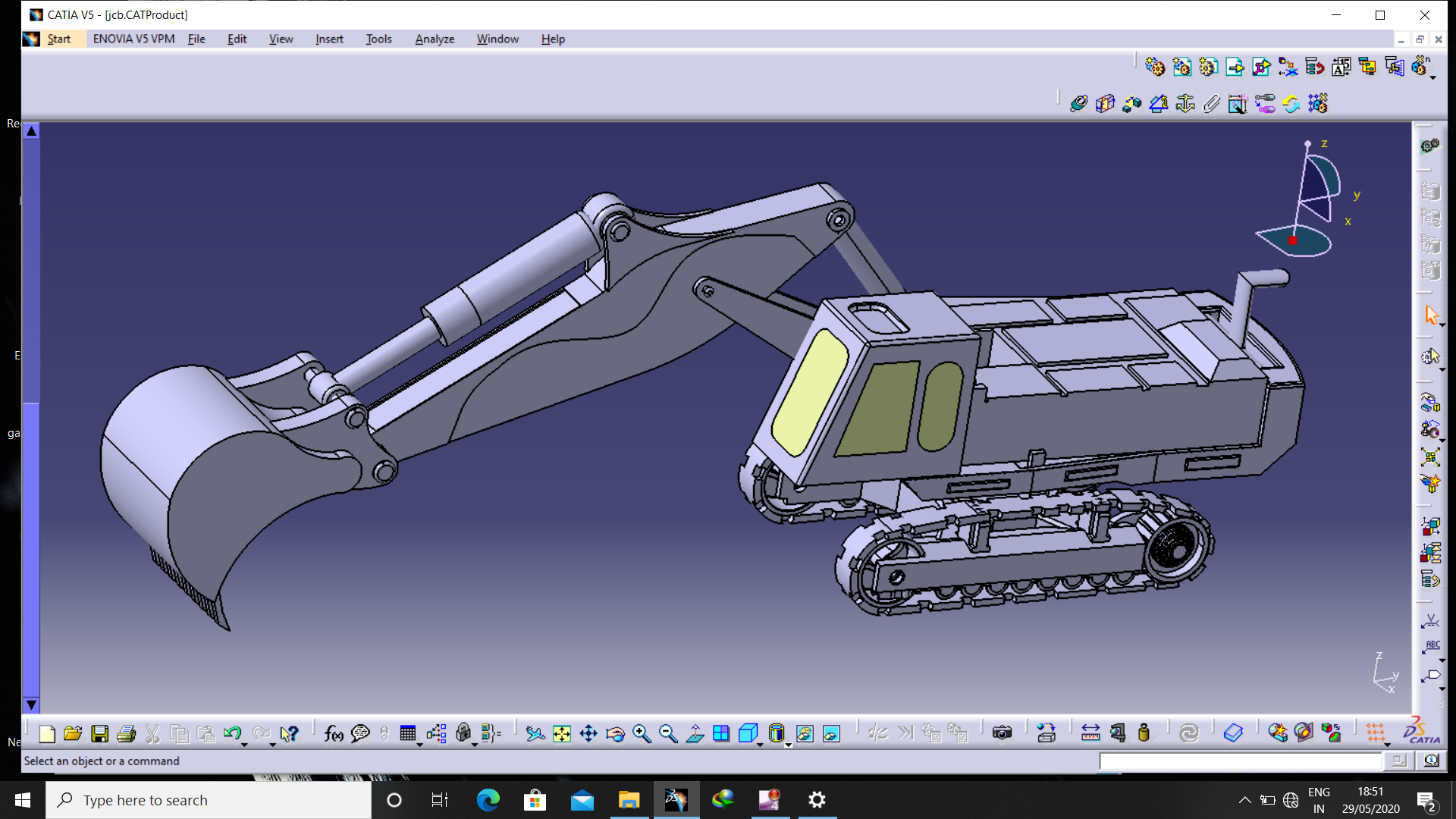Screen dimensions: 1456x819
Task: Select the Measure Between tool
Action: 1090,733
